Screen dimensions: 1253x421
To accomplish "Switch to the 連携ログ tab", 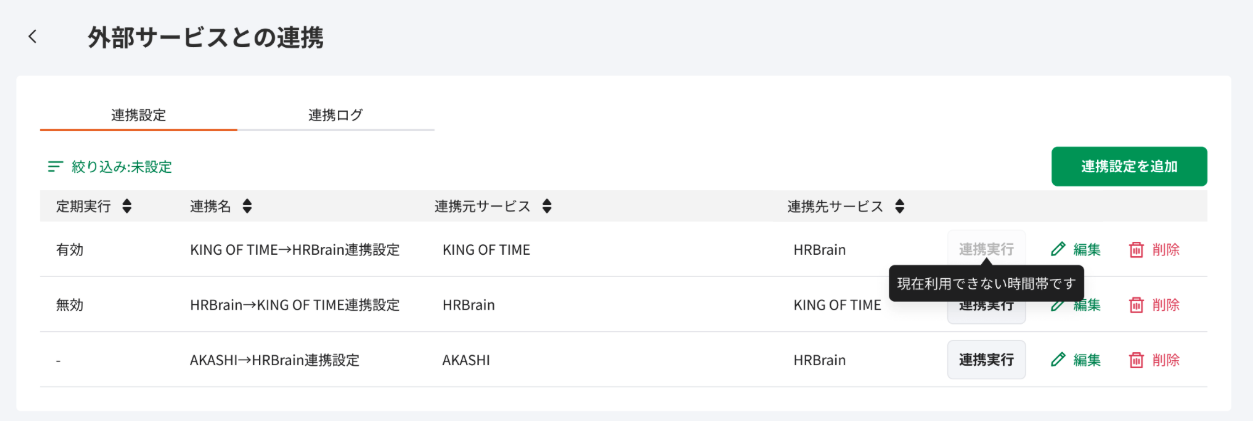I will tap(336, 115).
